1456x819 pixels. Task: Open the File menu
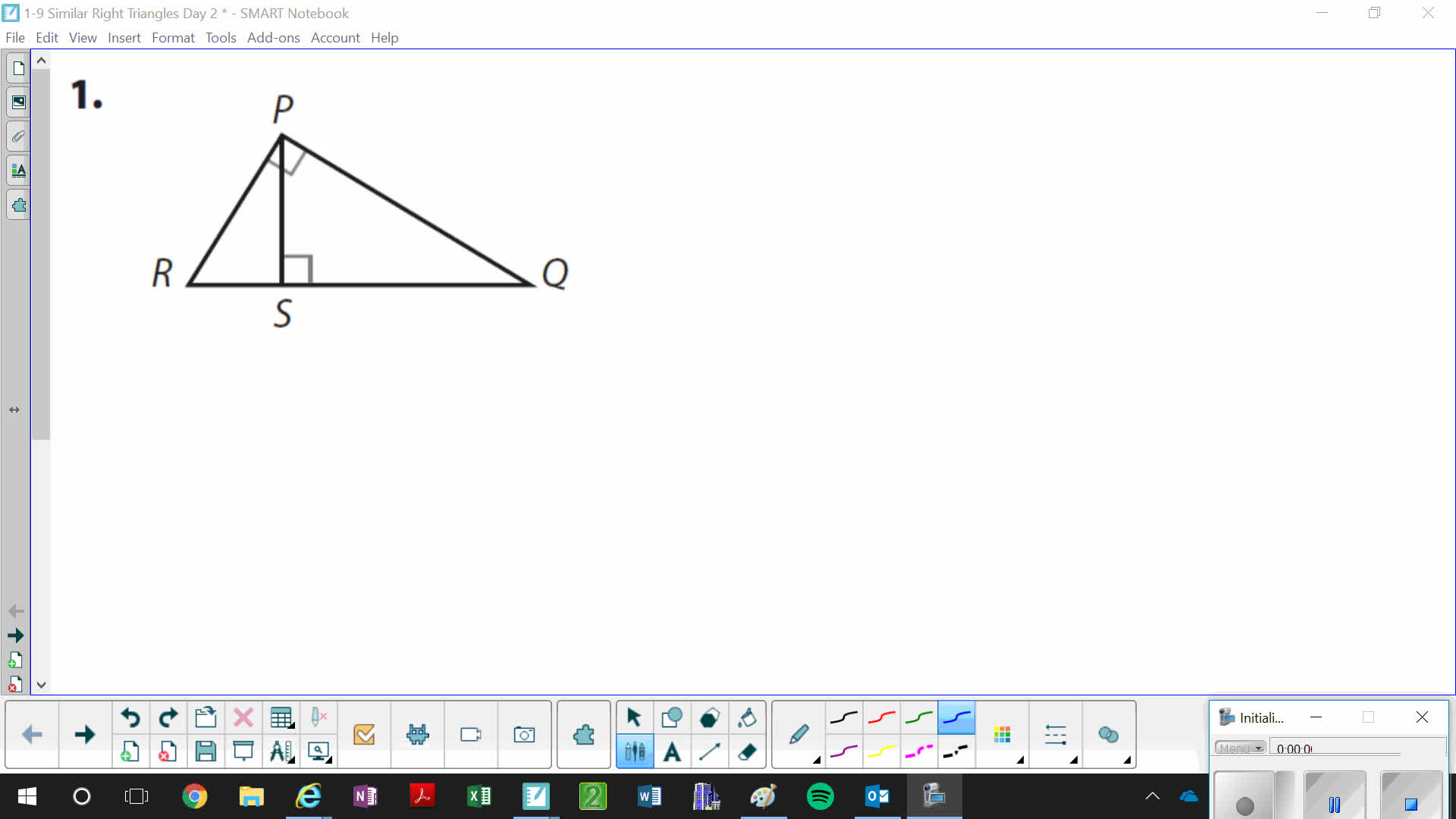15,37
